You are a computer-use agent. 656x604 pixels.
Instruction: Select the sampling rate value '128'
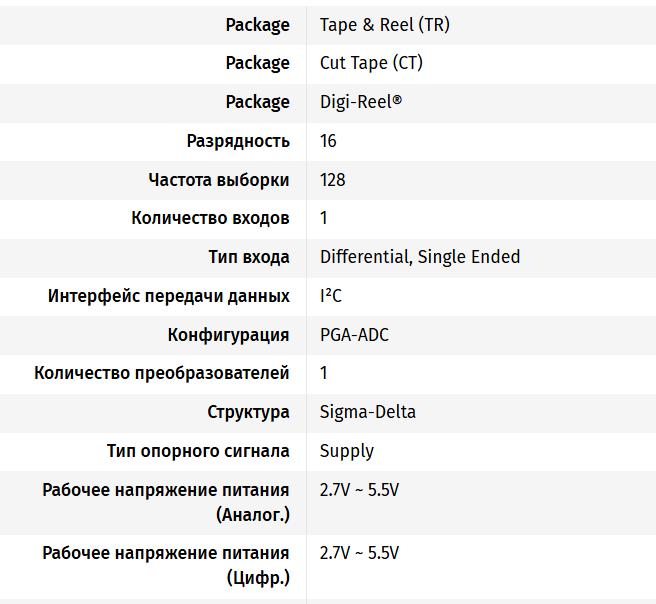pyautogui.click(x=332, y=180)
